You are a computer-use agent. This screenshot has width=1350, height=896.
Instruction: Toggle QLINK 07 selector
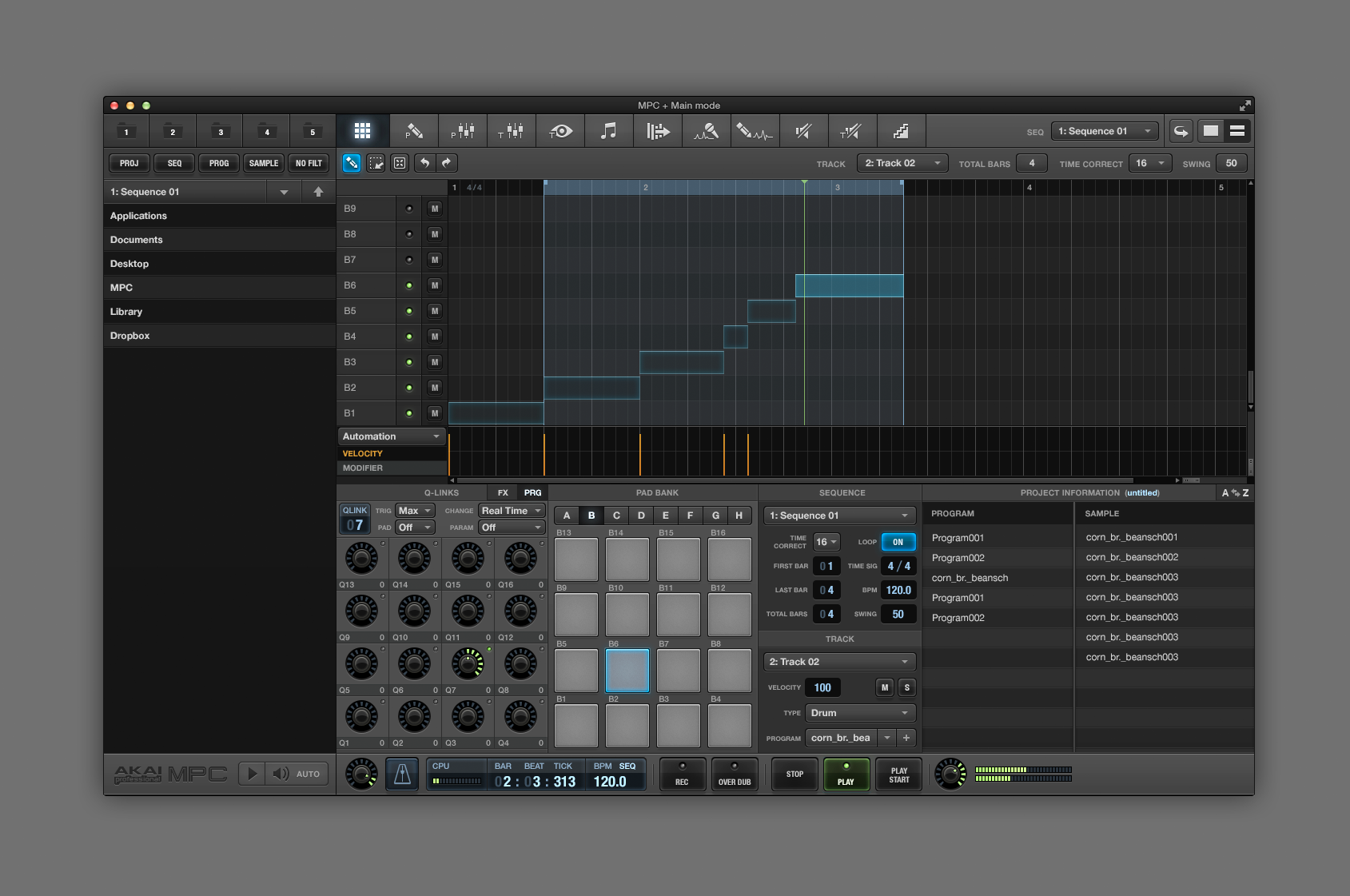click(x=355, y=519)
